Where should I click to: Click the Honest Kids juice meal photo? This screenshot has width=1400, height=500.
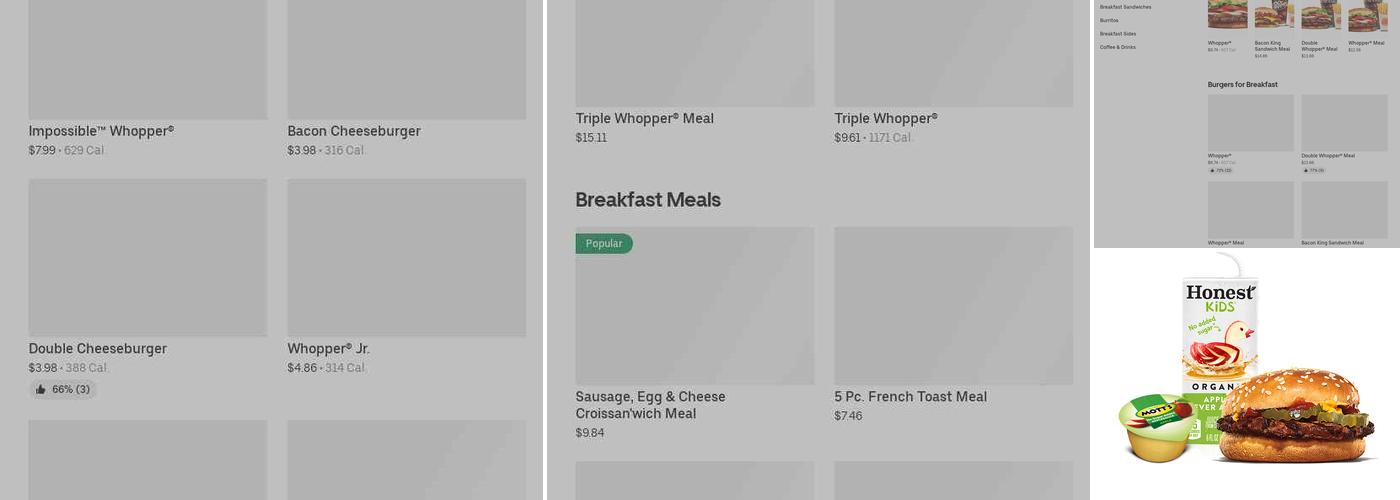[x=1246, y=375]
